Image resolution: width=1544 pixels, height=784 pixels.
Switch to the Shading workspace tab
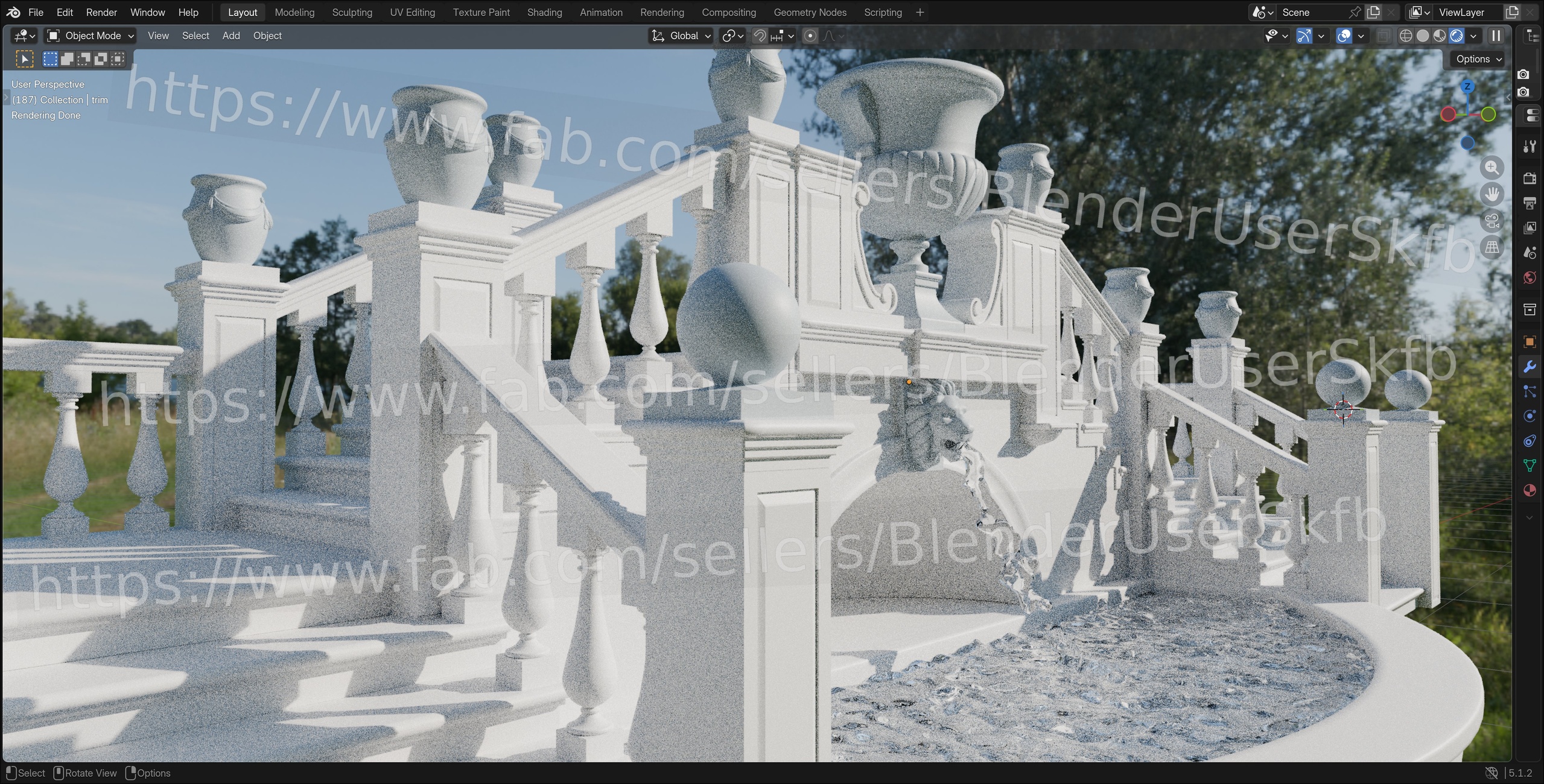point(544,12)
